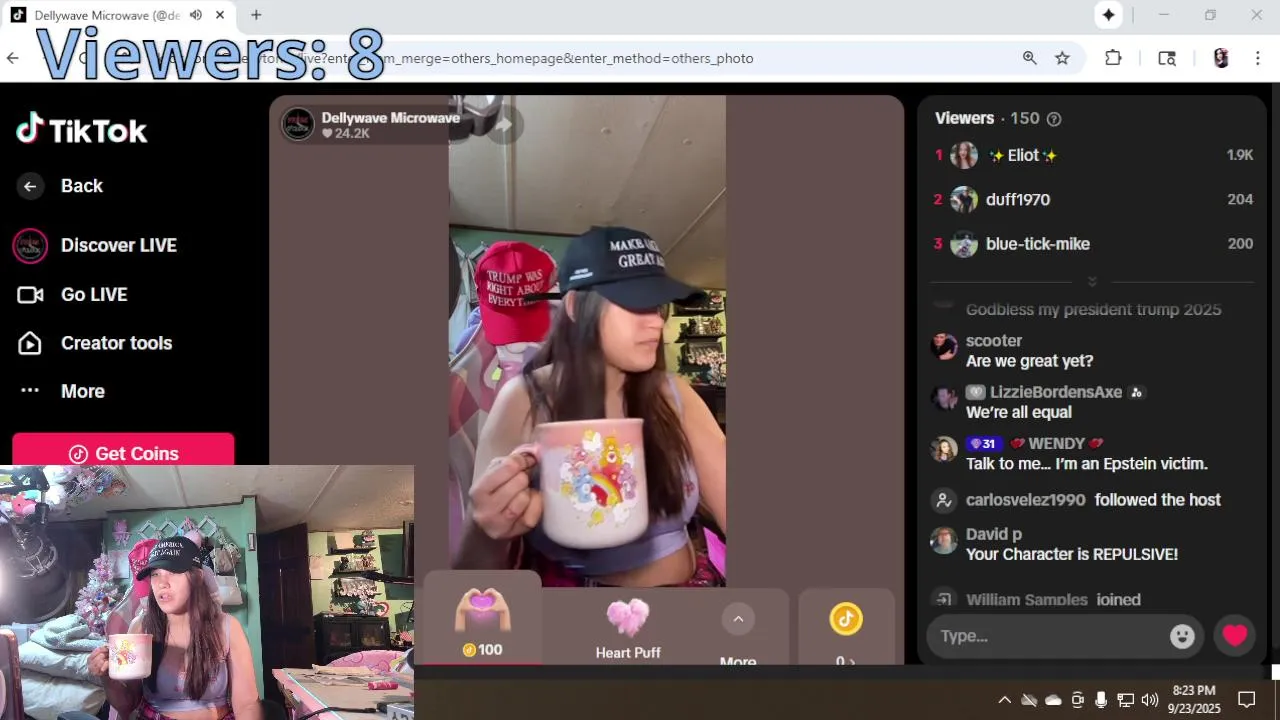This screenshot has height=720, width=1280.
Task: Open WENDY's chat avatar
Action: click(x=944, y=449)
